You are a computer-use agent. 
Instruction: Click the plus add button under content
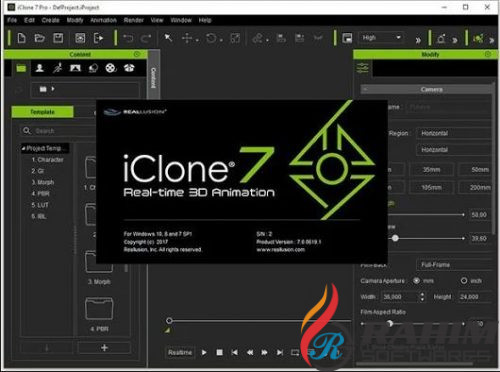click(x=104, y=348)
